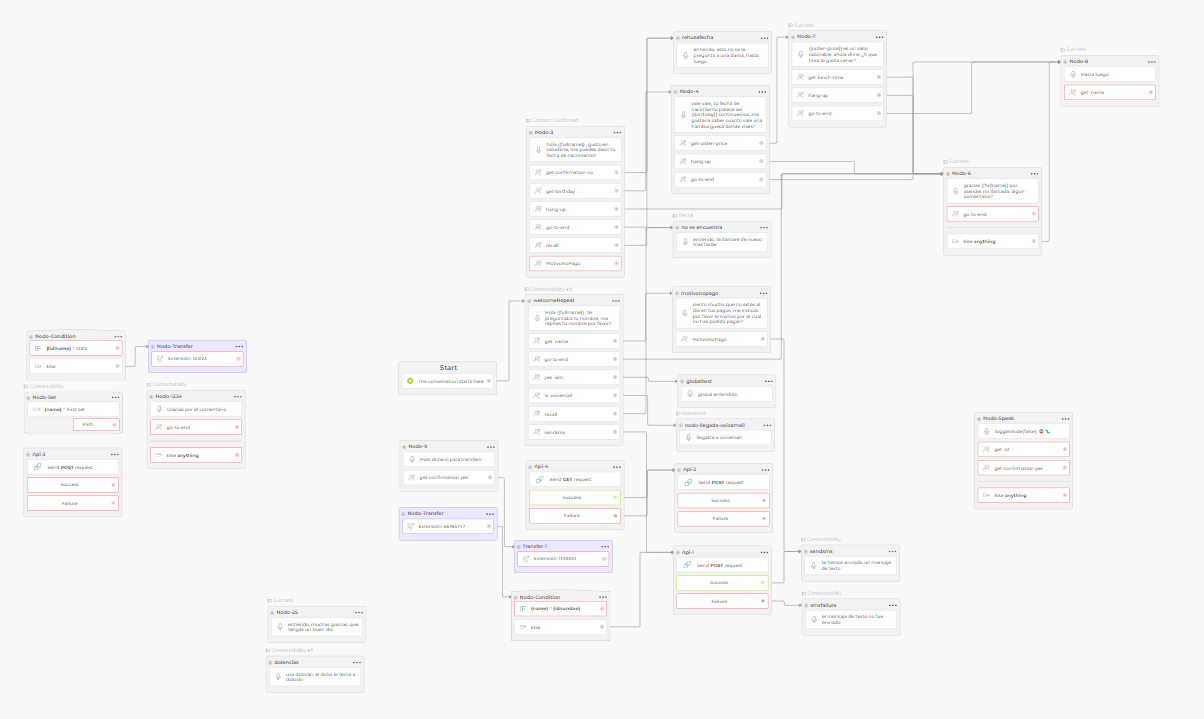Click the phone icon in Transfer-1 extension row
Screen dimensions: 1204x719
tap(525, 558)
